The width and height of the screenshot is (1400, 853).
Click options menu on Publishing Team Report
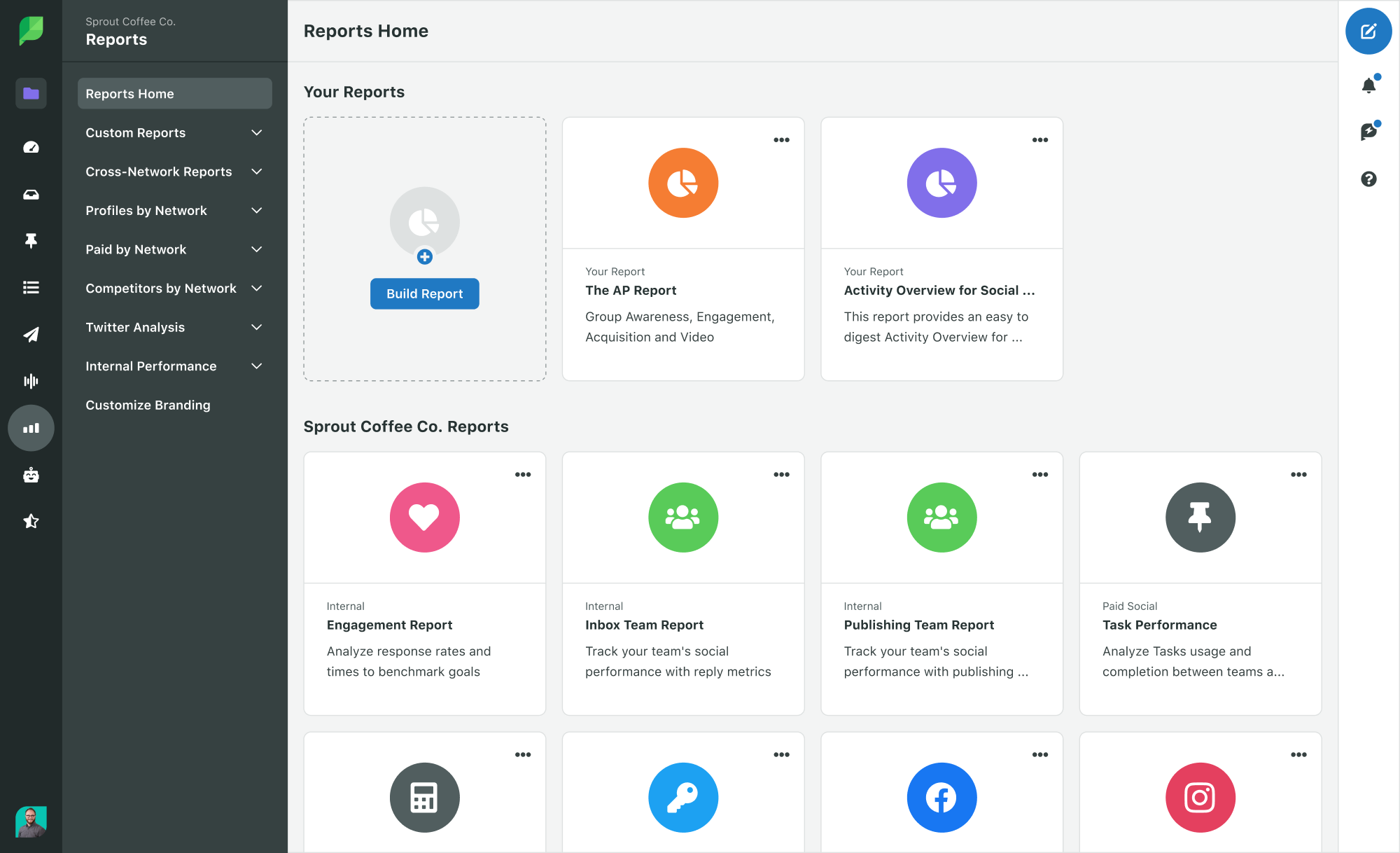[1040, 474]
